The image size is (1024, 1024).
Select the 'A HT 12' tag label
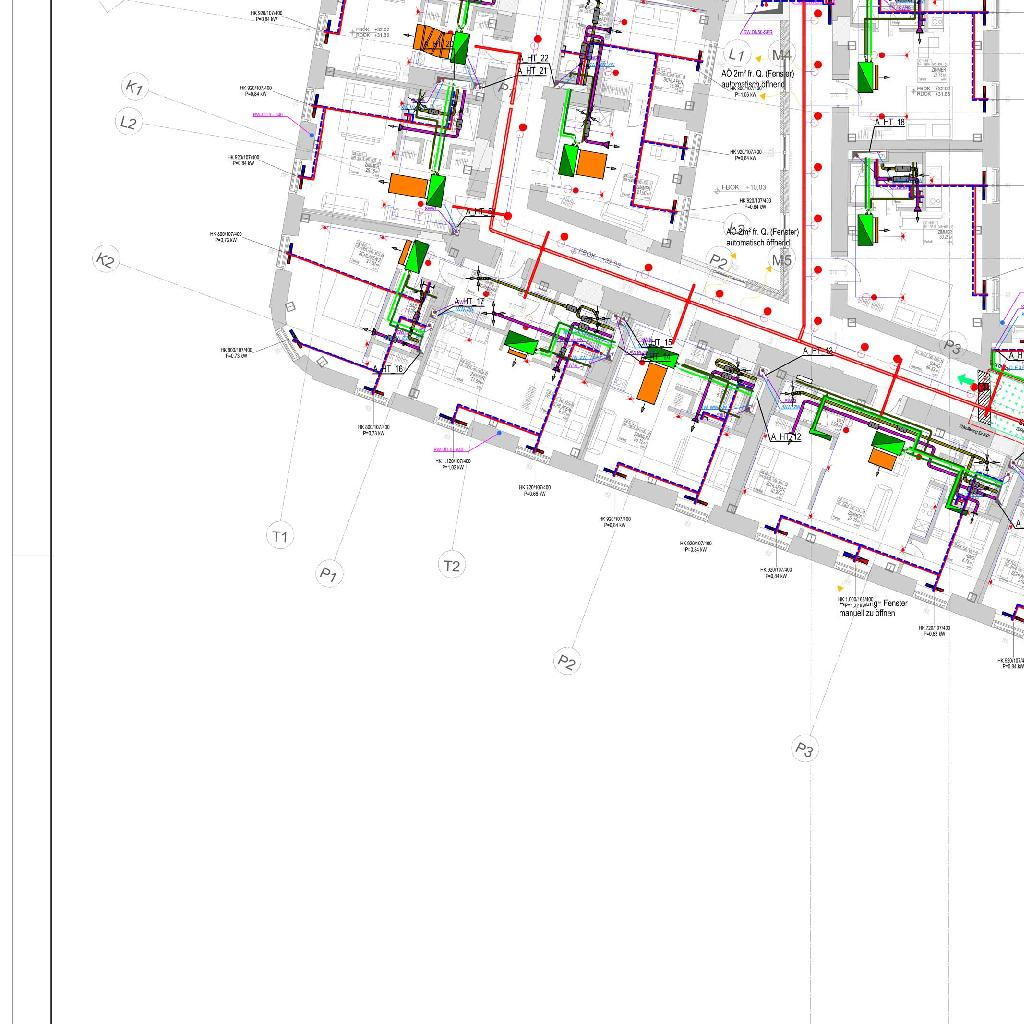click(x=786, y=437)
